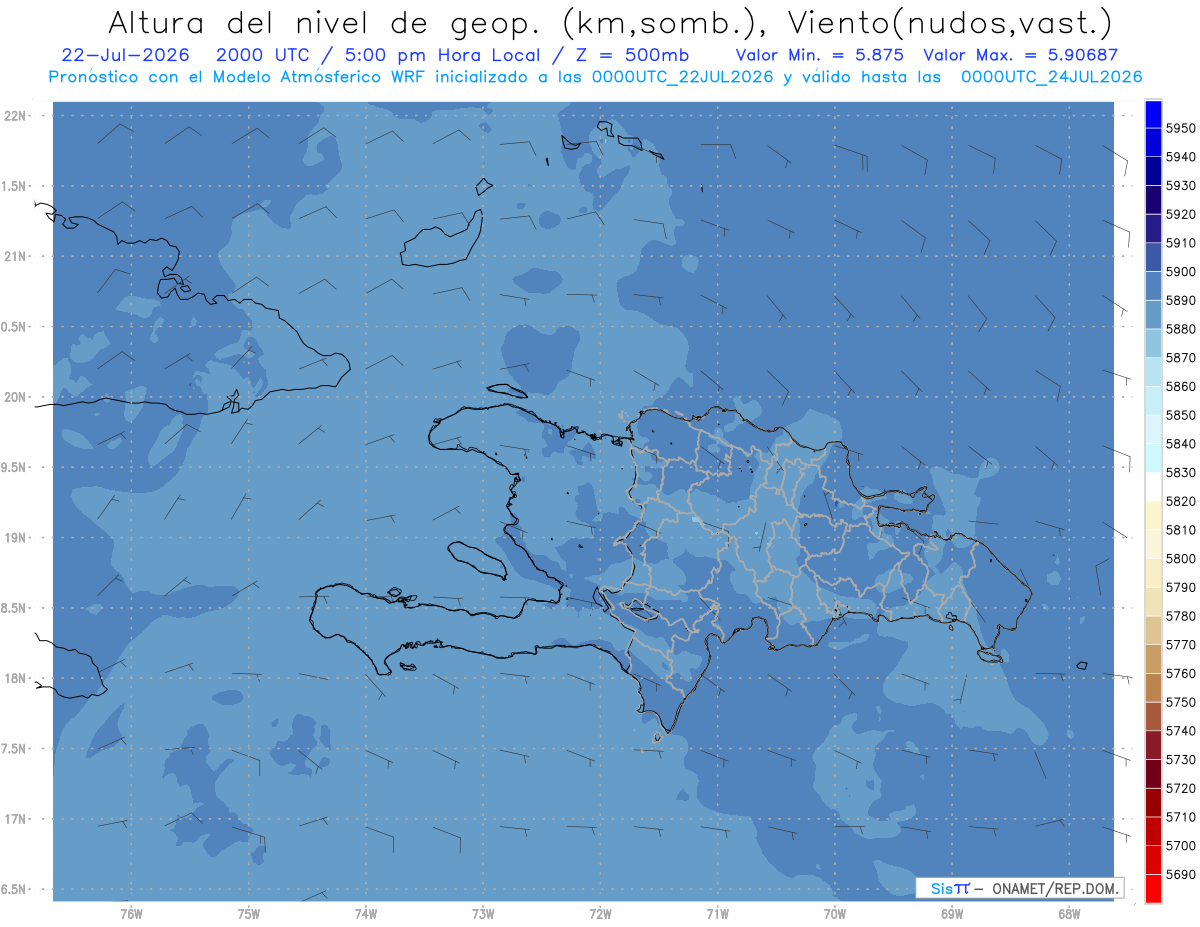Click the '8.5N' latitude label
The image size is (1200, 927).
point(12,608)
